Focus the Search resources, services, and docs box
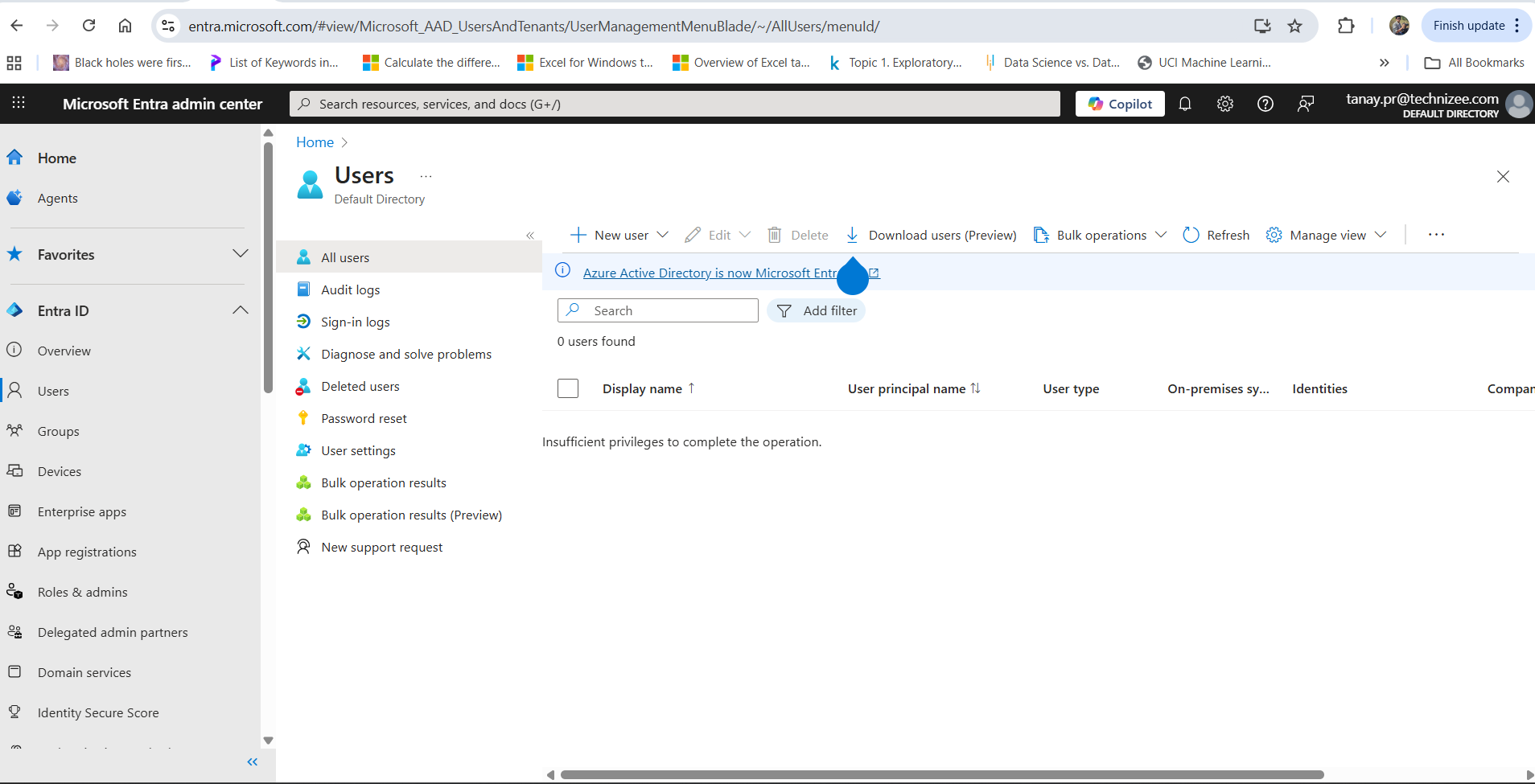 [x=675, y=104]
